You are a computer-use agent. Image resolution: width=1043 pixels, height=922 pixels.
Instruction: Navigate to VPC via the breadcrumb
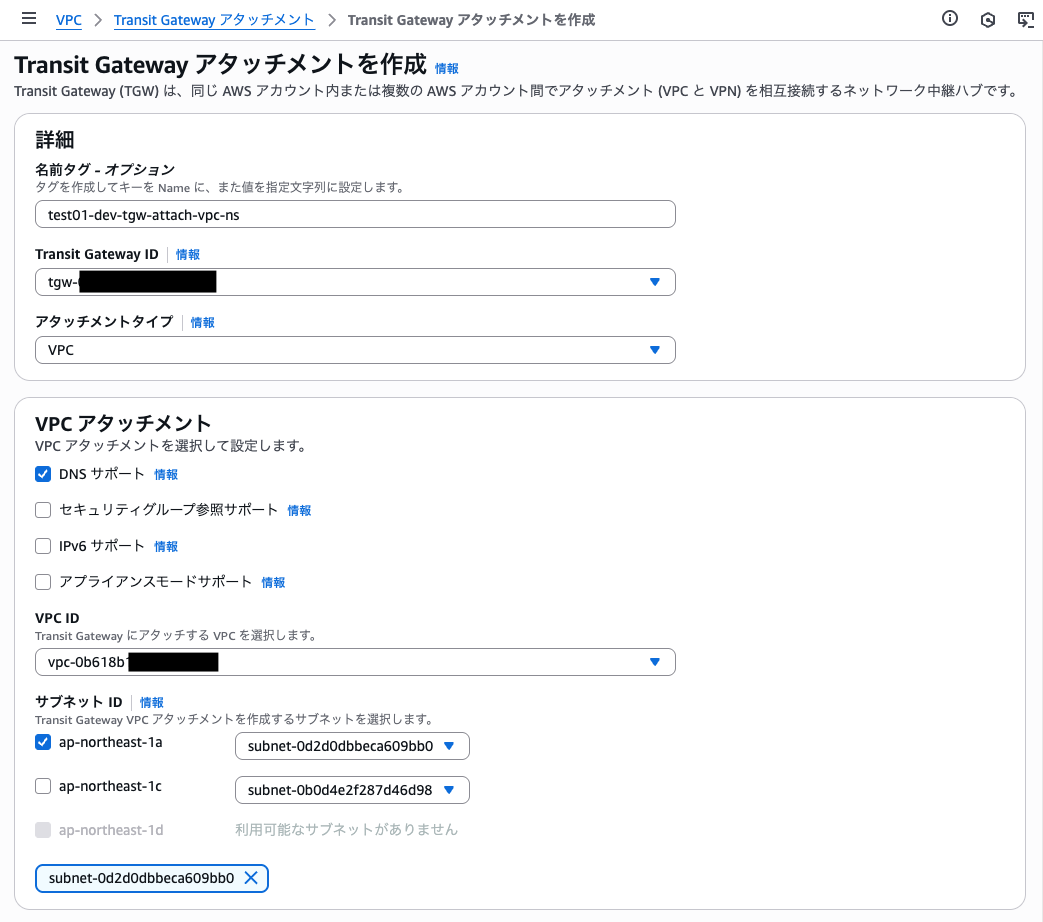68,19
